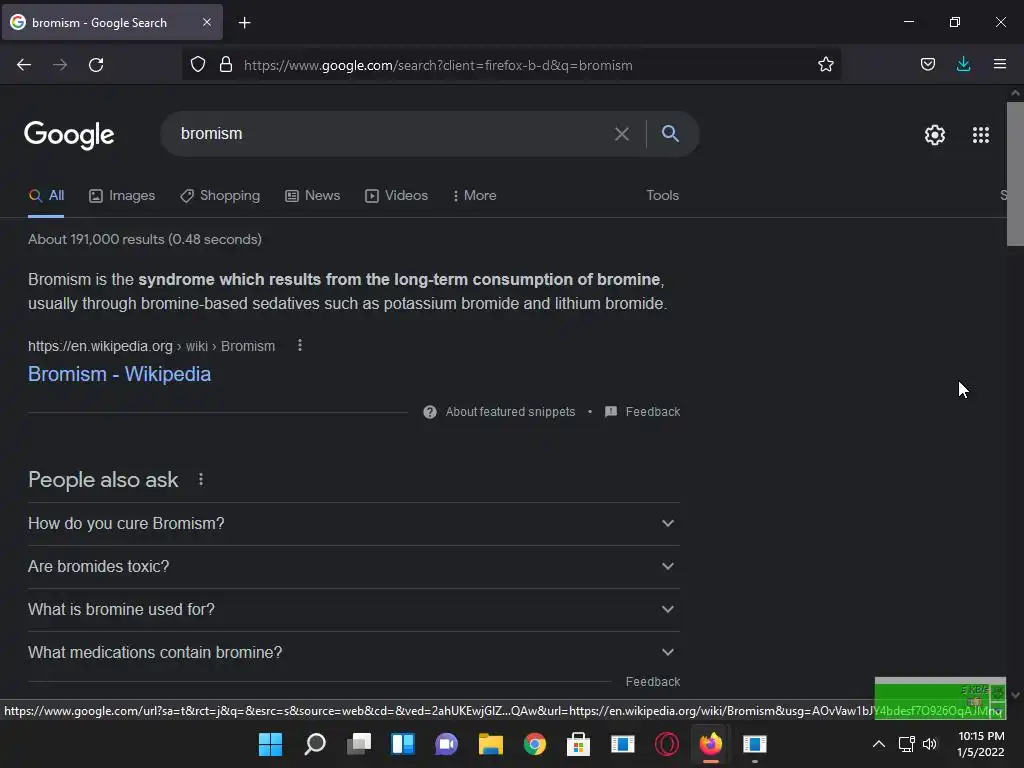
Task: Open the More search filters menu
Action: coord(475,196)
